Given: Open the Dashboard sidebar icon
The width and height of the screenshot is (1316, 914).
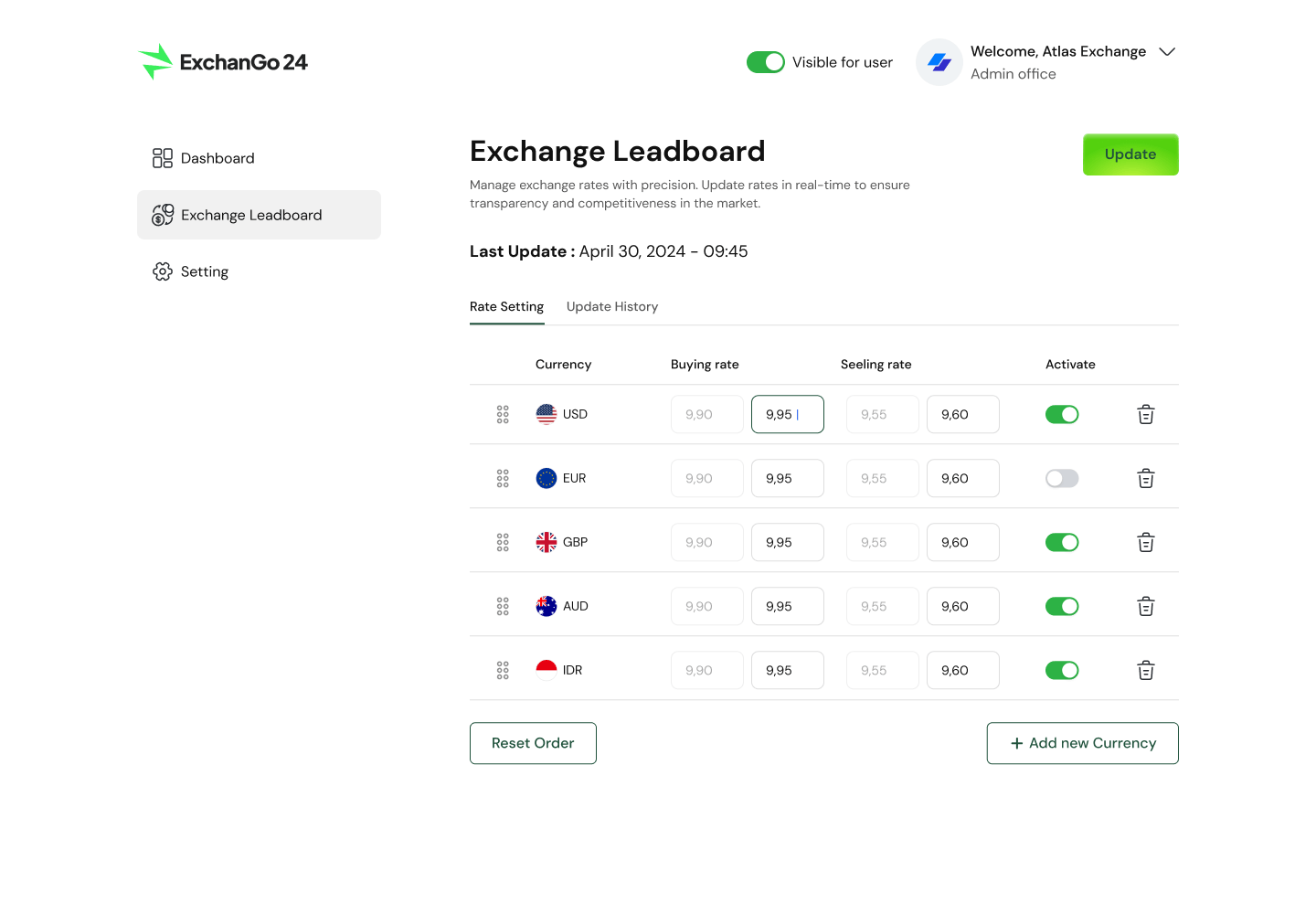Looking at the screenshot, I should tap(162, 157).
